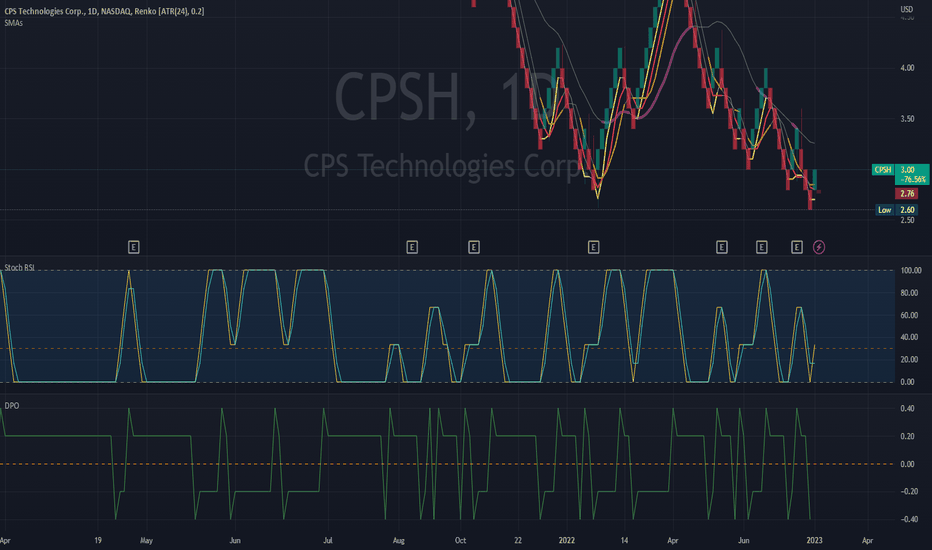
Task: Click the 22 date label on time axis
Action: click(x=518, y=540)
